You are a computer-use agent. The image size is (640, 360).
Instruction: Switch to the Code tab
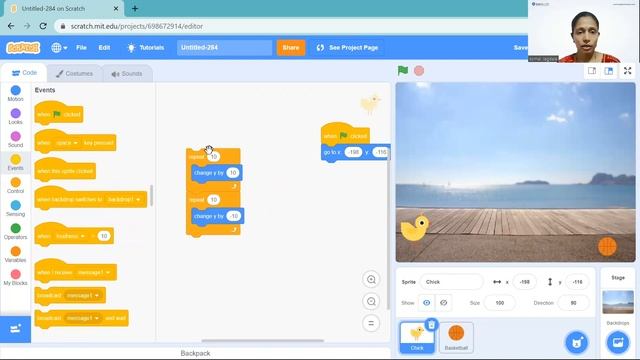coord(24,73)
